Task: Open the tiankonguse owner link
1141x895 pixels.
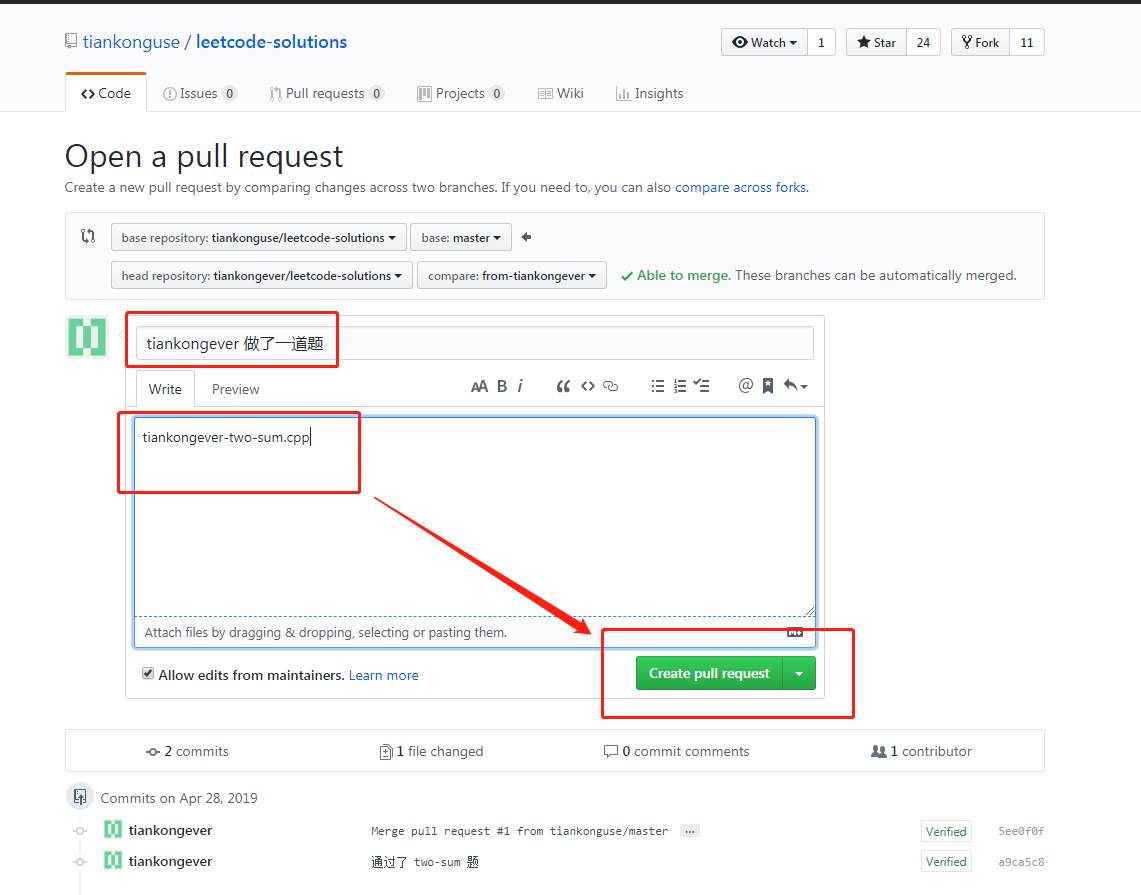Action: coord(131,42)
